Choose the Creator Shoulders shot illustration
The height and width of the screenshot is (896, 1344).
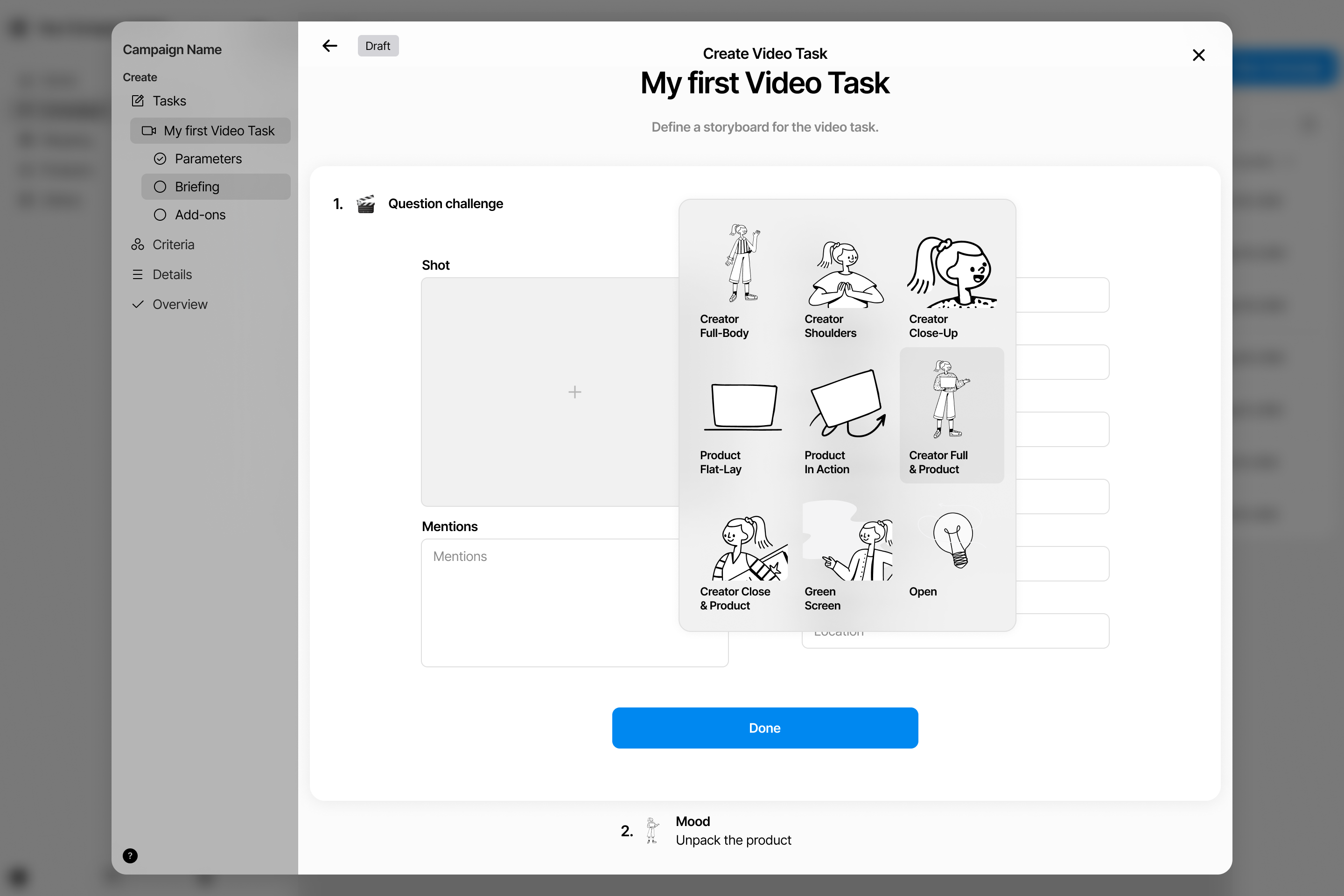846,280
